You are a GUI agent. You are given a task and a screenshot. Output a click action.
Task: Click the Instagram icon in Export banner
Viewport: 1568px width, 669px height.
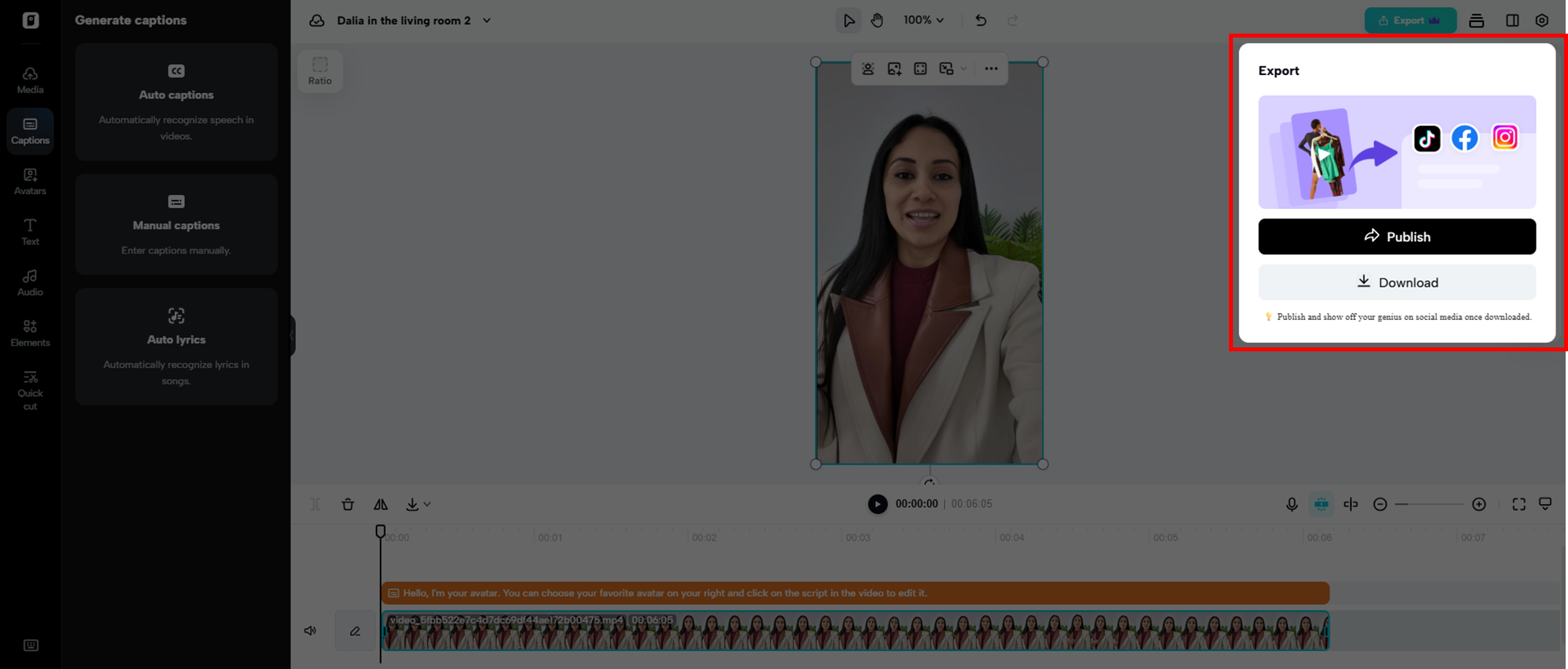pyautogui.click(x=1505, y=138)
